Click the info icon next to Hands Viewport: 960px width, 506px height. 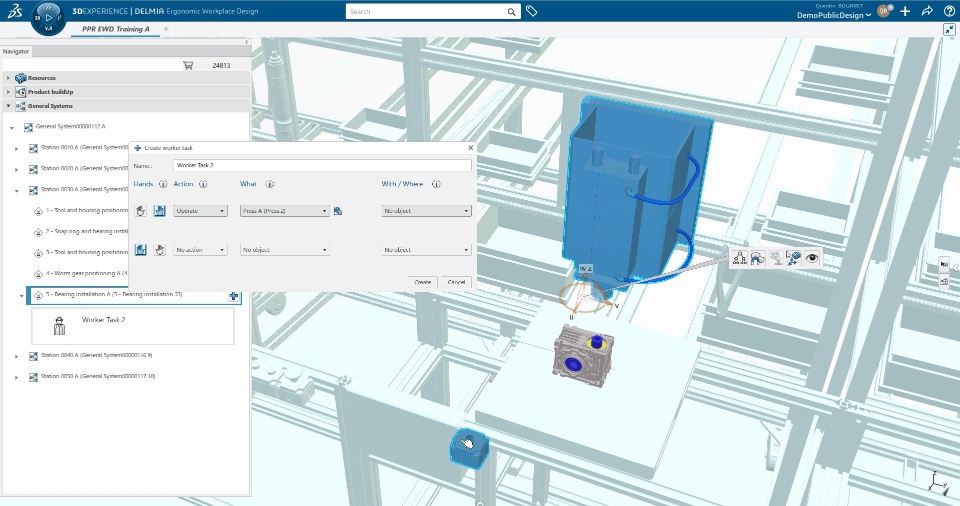point(163,184)
